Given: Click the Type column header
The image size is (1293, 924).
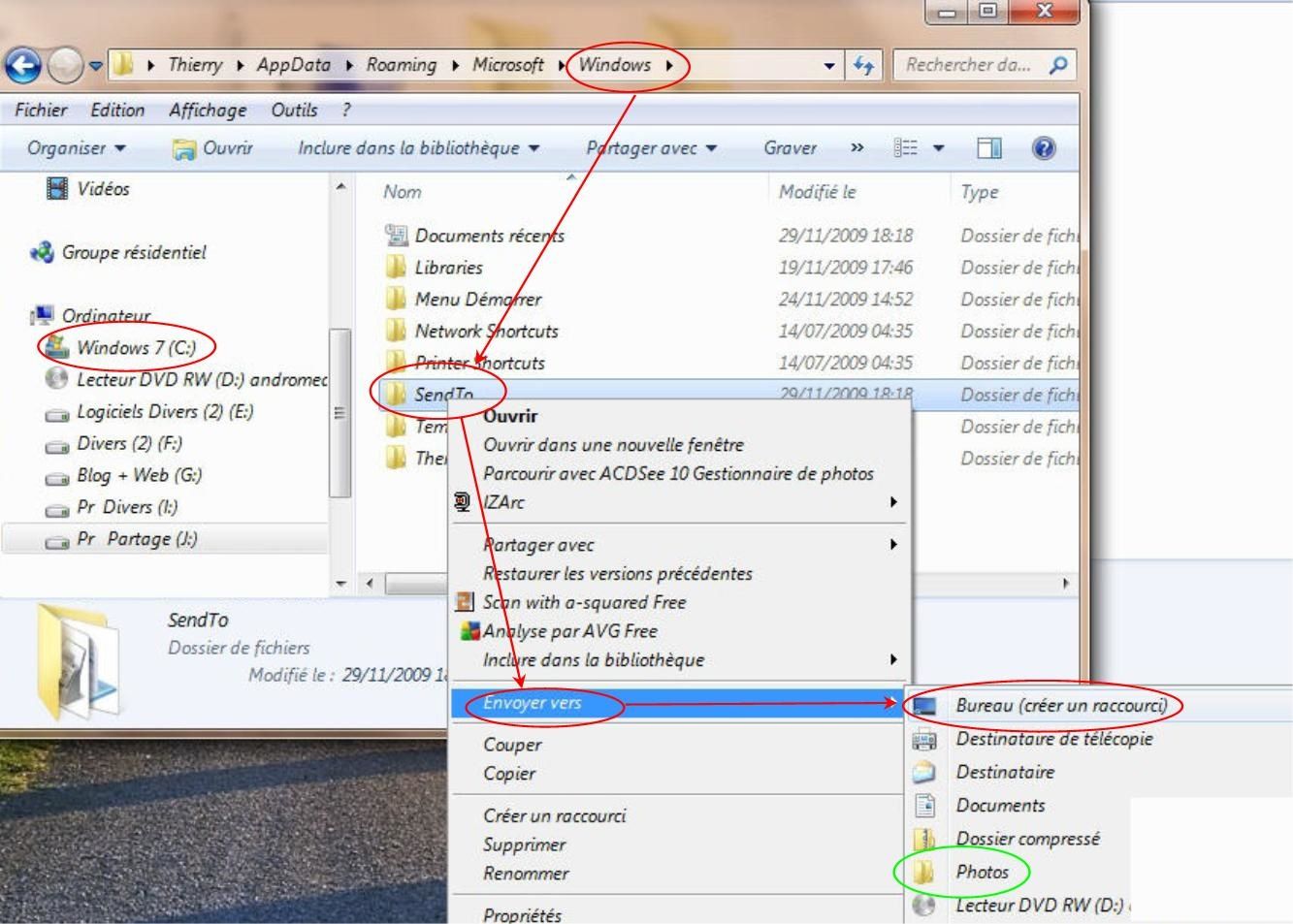Looking at the screenshot, I should (980, 192).
